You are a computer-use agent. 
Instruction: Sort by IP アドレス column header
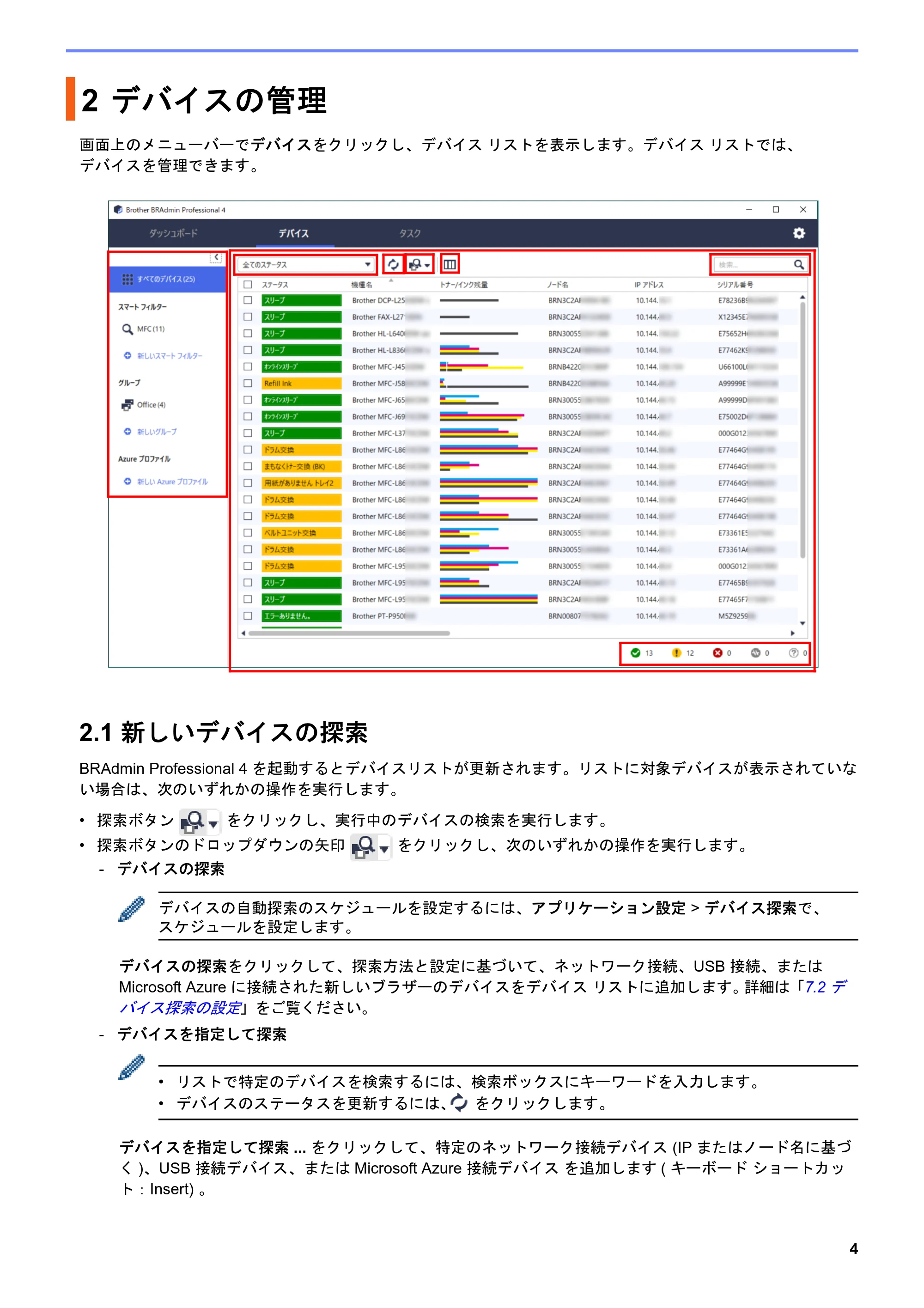649,284
